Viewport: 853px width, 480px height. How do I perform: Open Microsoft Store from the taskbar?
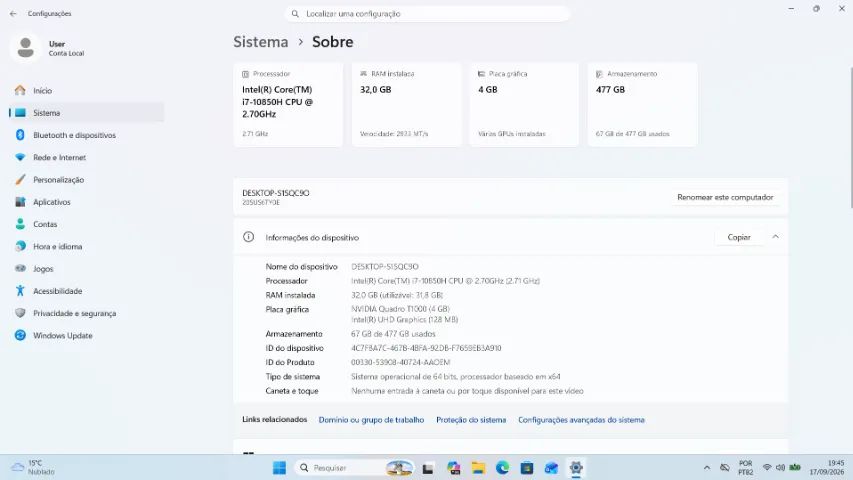527,468
